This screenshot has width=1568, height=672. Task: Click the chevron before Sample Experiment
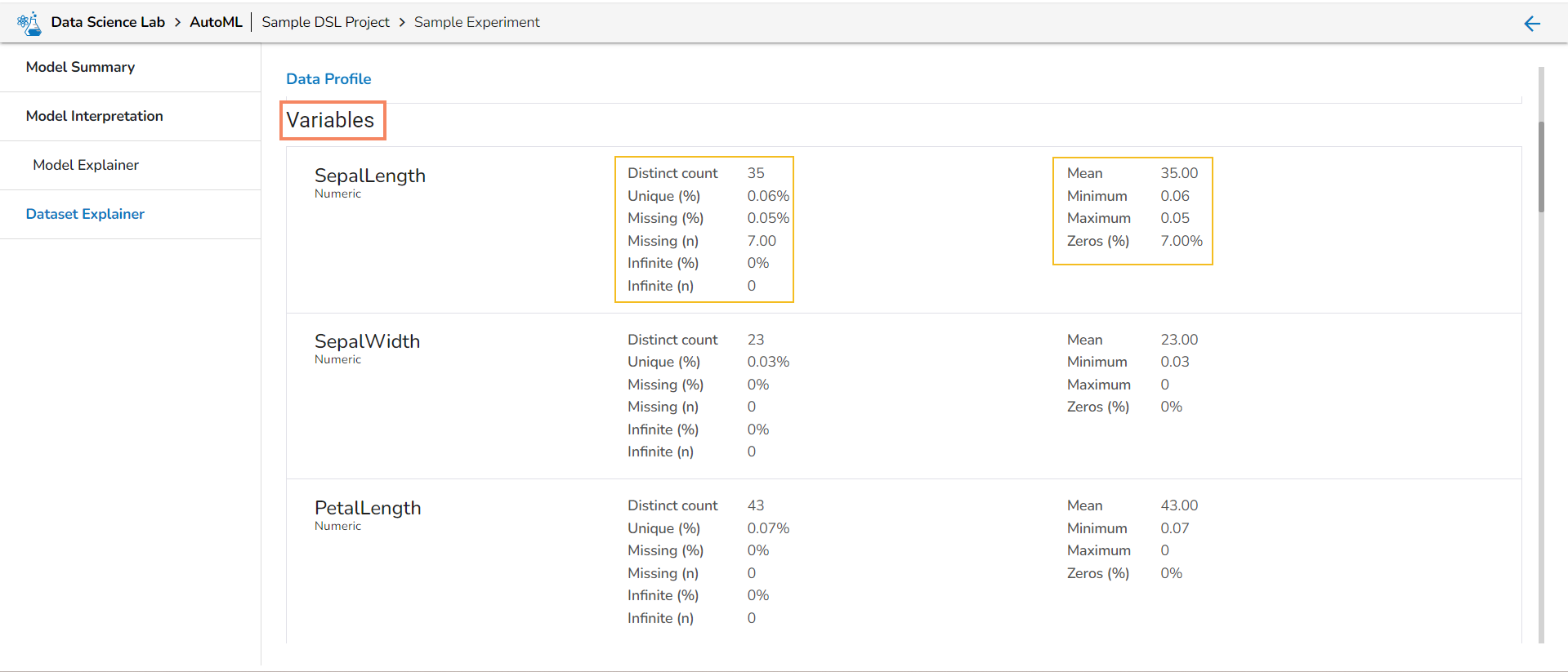click(402, 23)
